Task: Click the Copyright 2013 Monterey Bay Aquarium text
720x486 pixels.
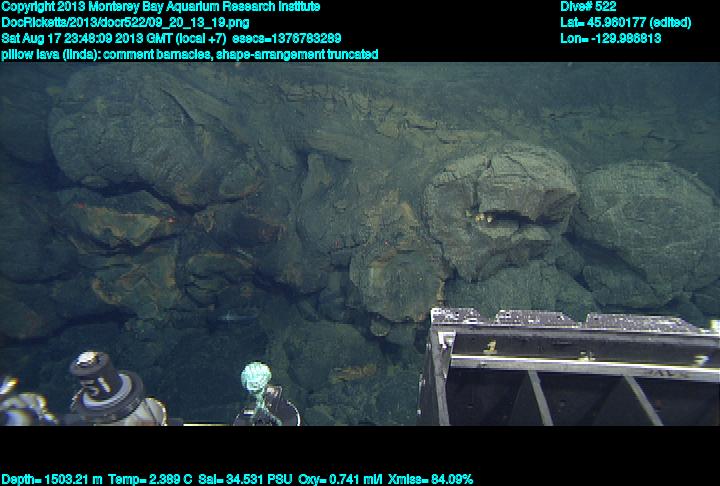Action: click(160, 7)
